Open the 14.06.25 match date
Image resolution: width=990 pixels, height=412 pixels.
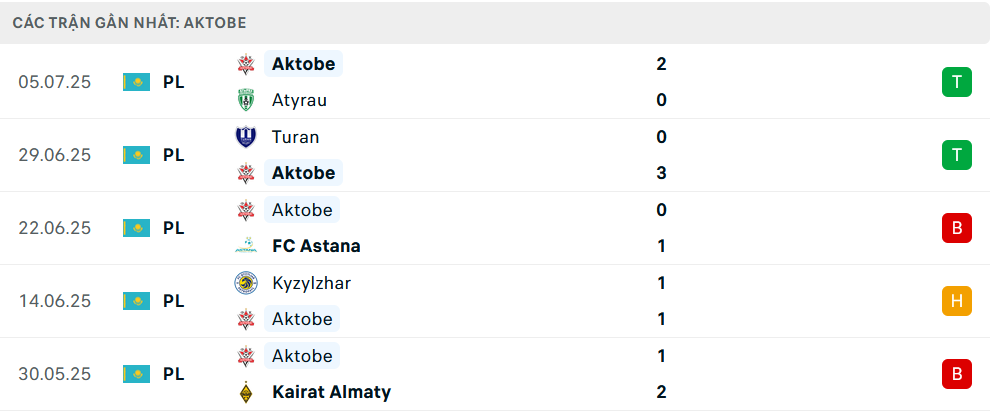54,301
